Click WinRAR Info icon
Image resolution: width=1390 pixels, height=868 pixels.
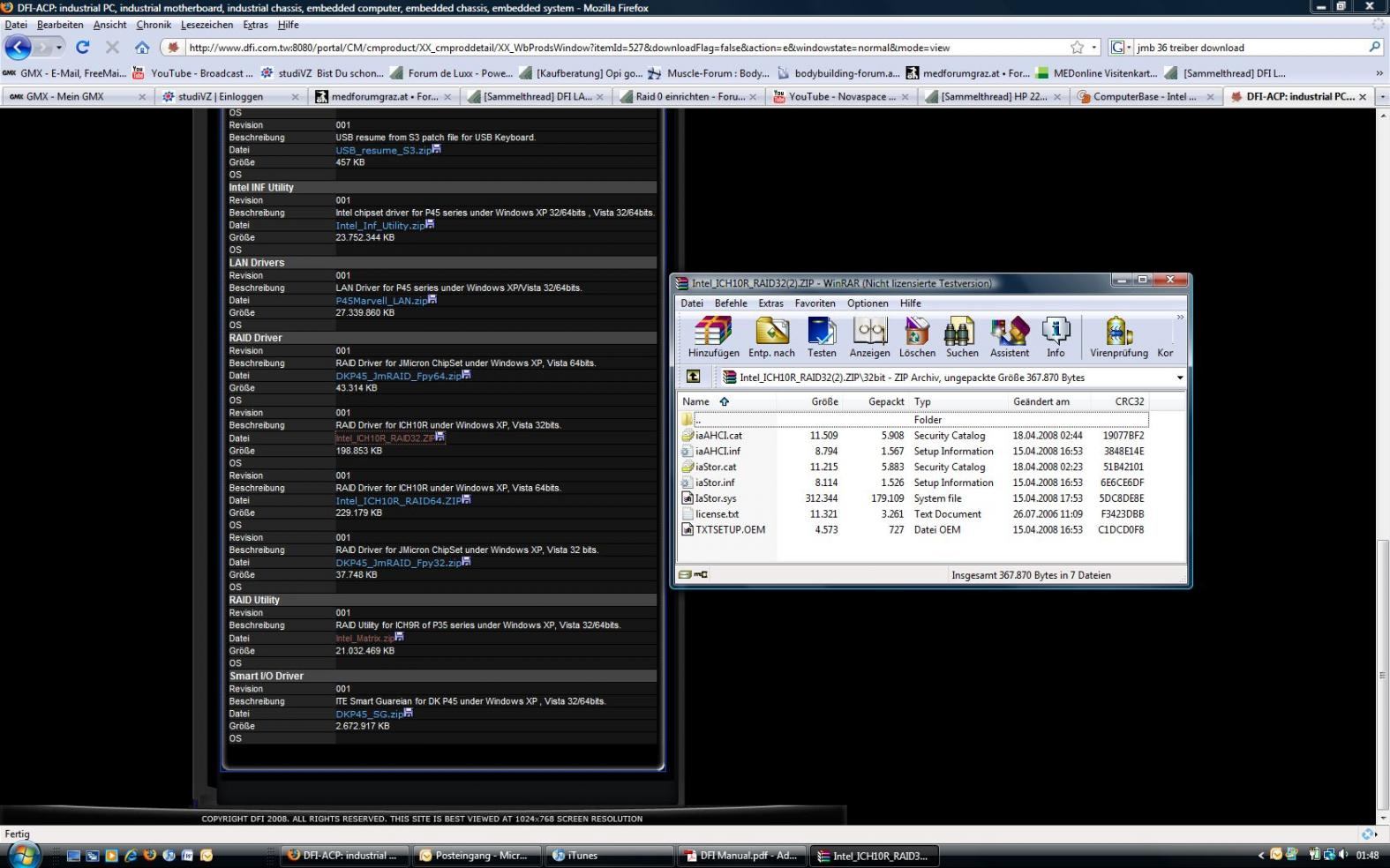tap(1056, 337)
